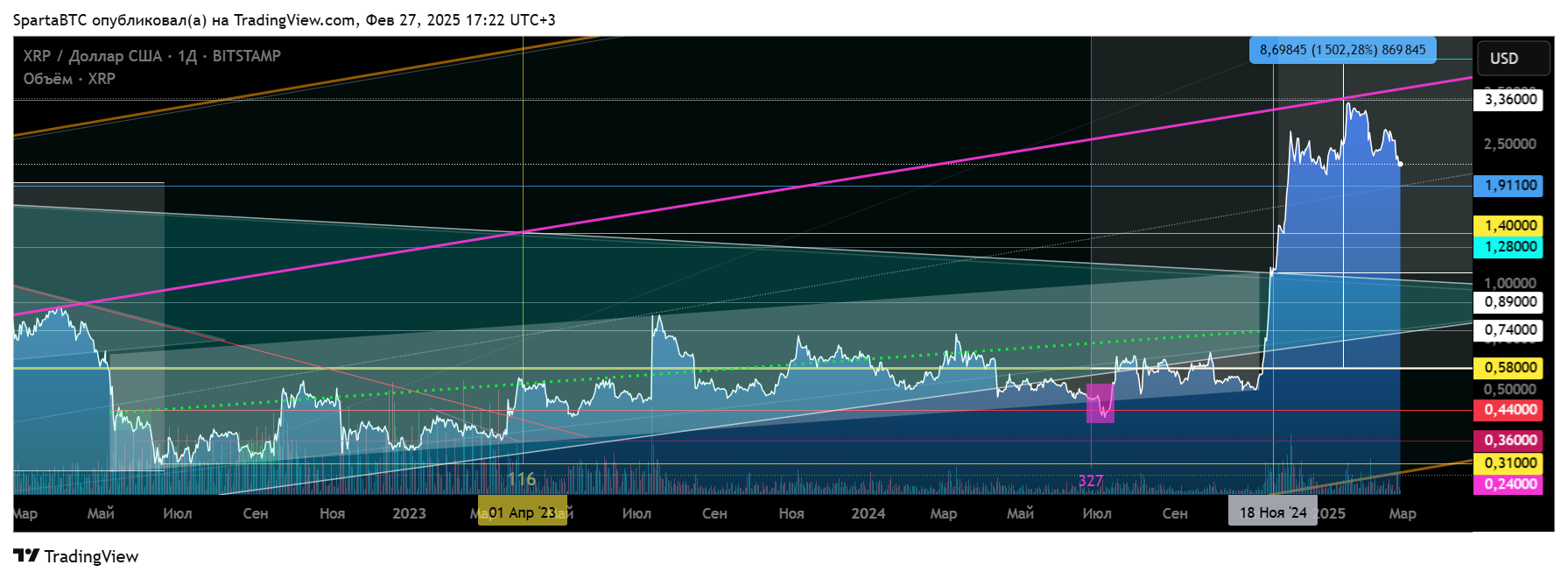Viewport: 1568px width, 579px height.
Task: Select the 3,36000 price label
Action: pos(1510,100)
